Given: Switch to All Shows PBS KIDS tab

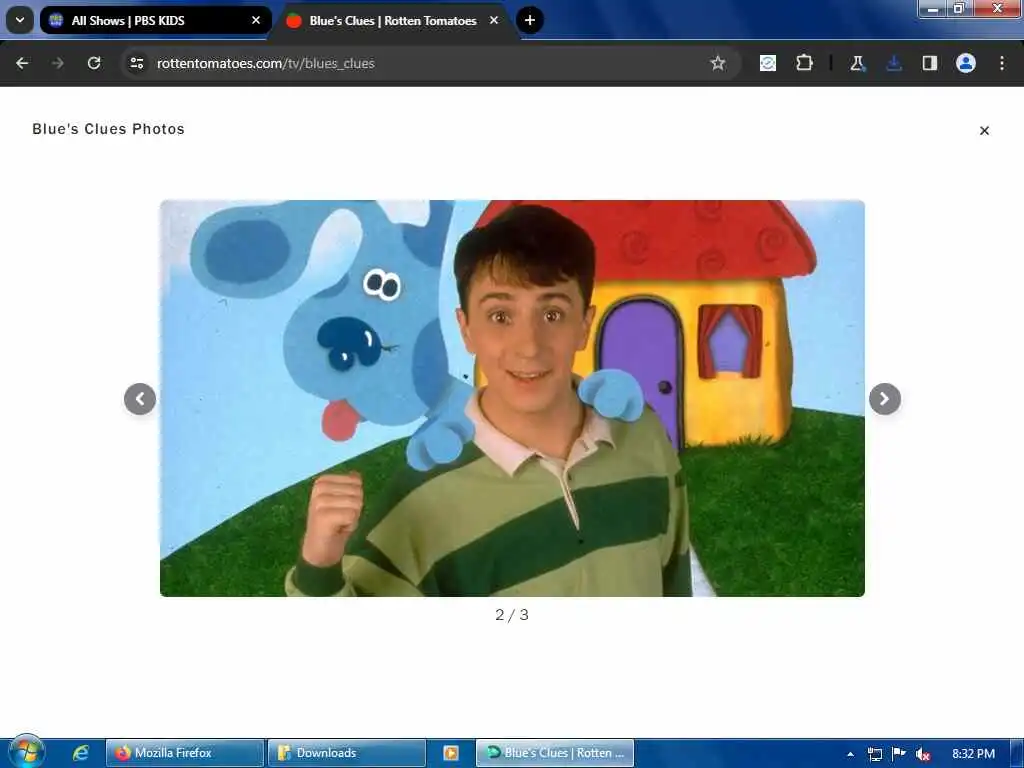Looking at the screenshot, I should click(x=155, y=20).
